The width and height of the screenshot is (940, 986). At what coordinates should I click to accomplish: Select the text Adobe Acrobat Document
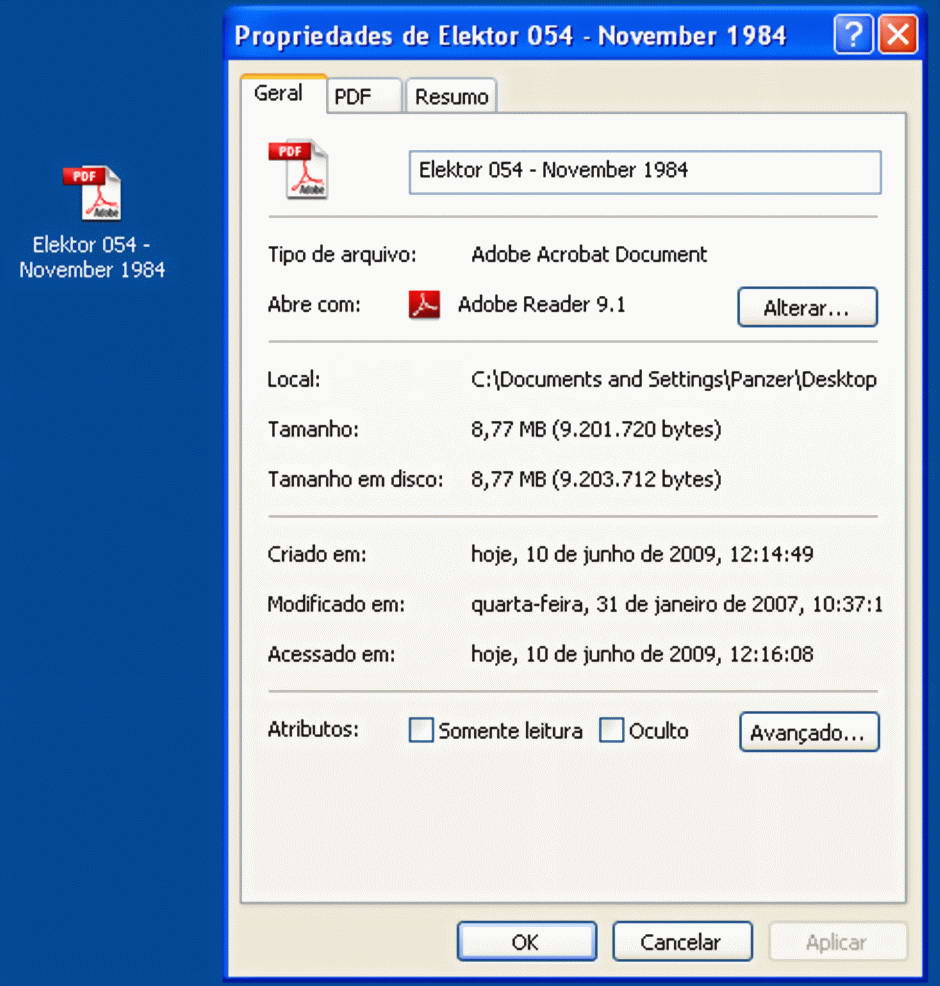[589, 254]
